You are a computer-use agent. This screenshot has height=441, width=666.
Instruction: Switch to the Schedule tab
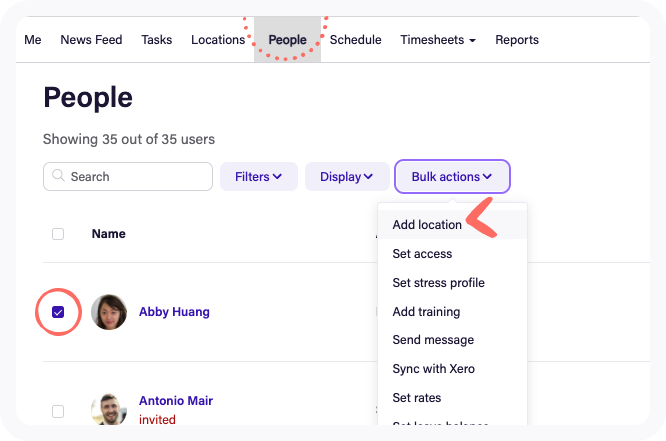[x=355, y=40]
